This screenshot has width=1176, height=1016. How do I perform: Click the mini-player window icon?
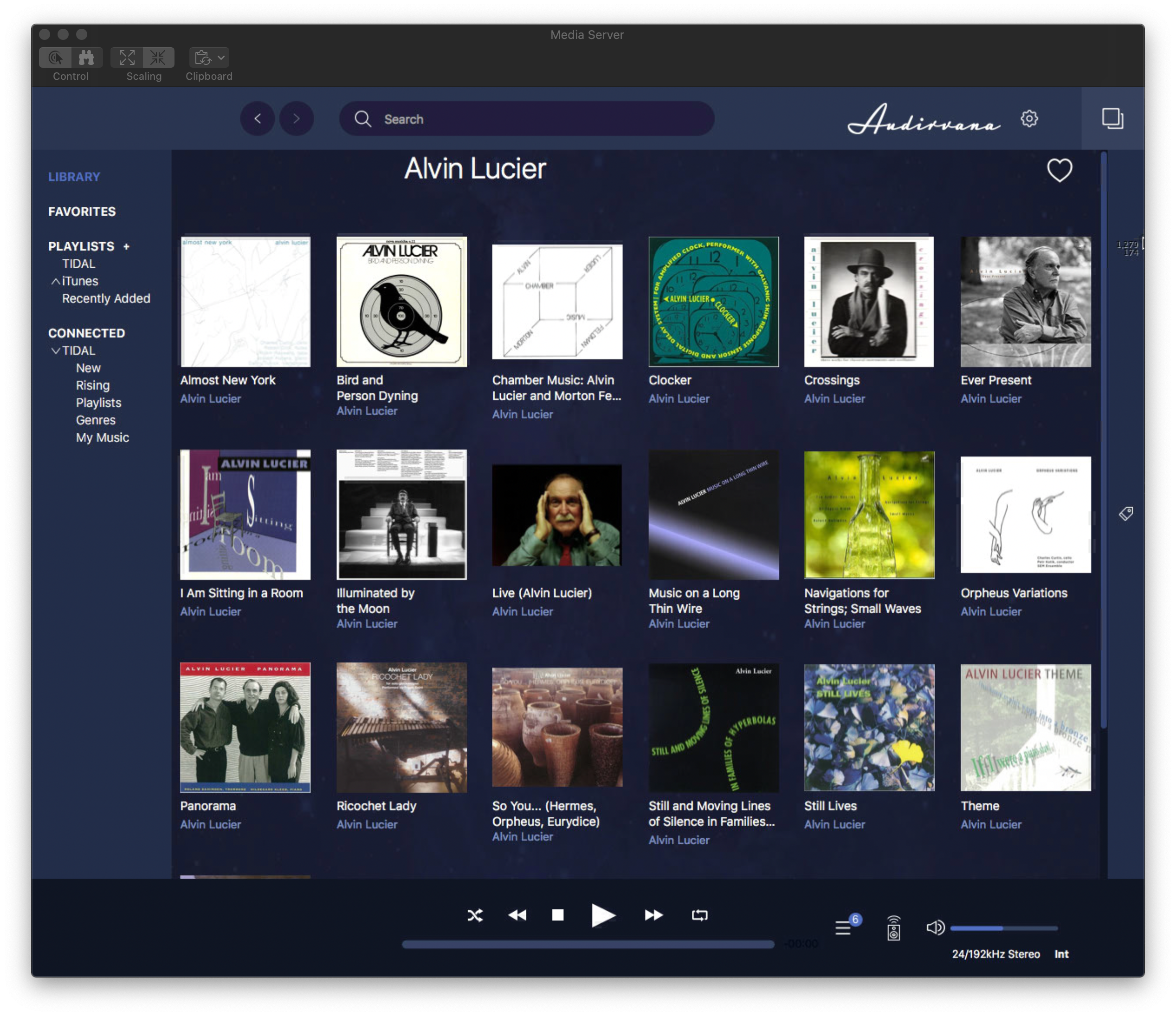click(x=1112, y=119)
